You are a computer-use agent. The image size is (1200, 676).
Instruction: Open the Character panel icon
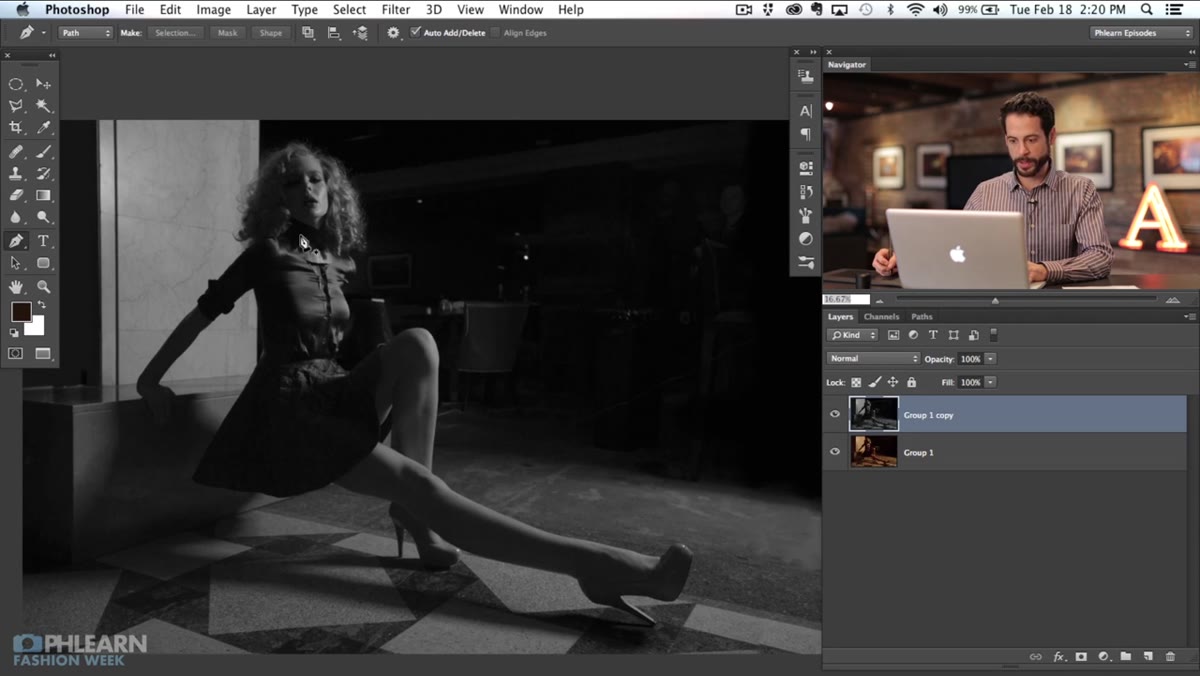tap(806, 111)
